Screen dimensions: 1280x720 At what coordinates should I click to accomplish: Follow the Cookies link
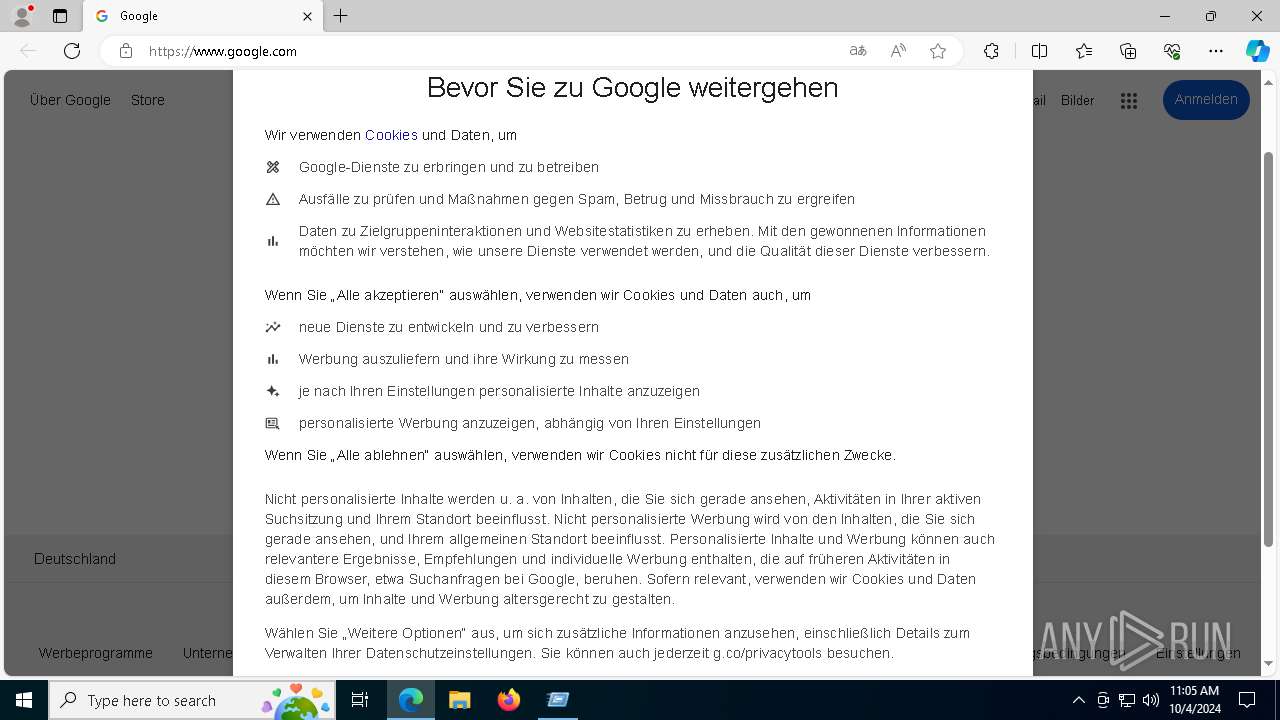coord(391,135)
